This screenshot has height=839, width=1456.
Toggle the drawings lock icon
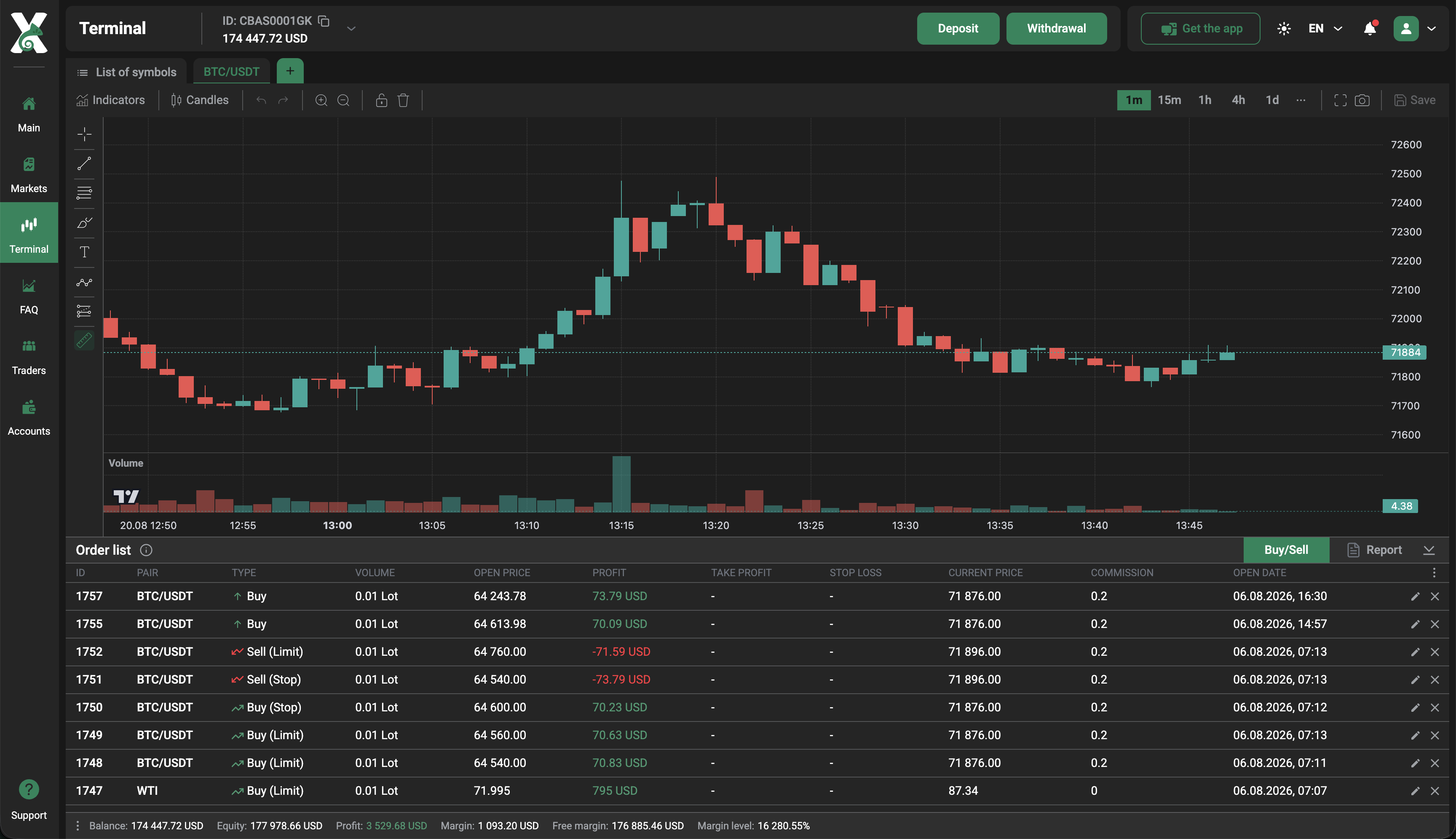382,100
